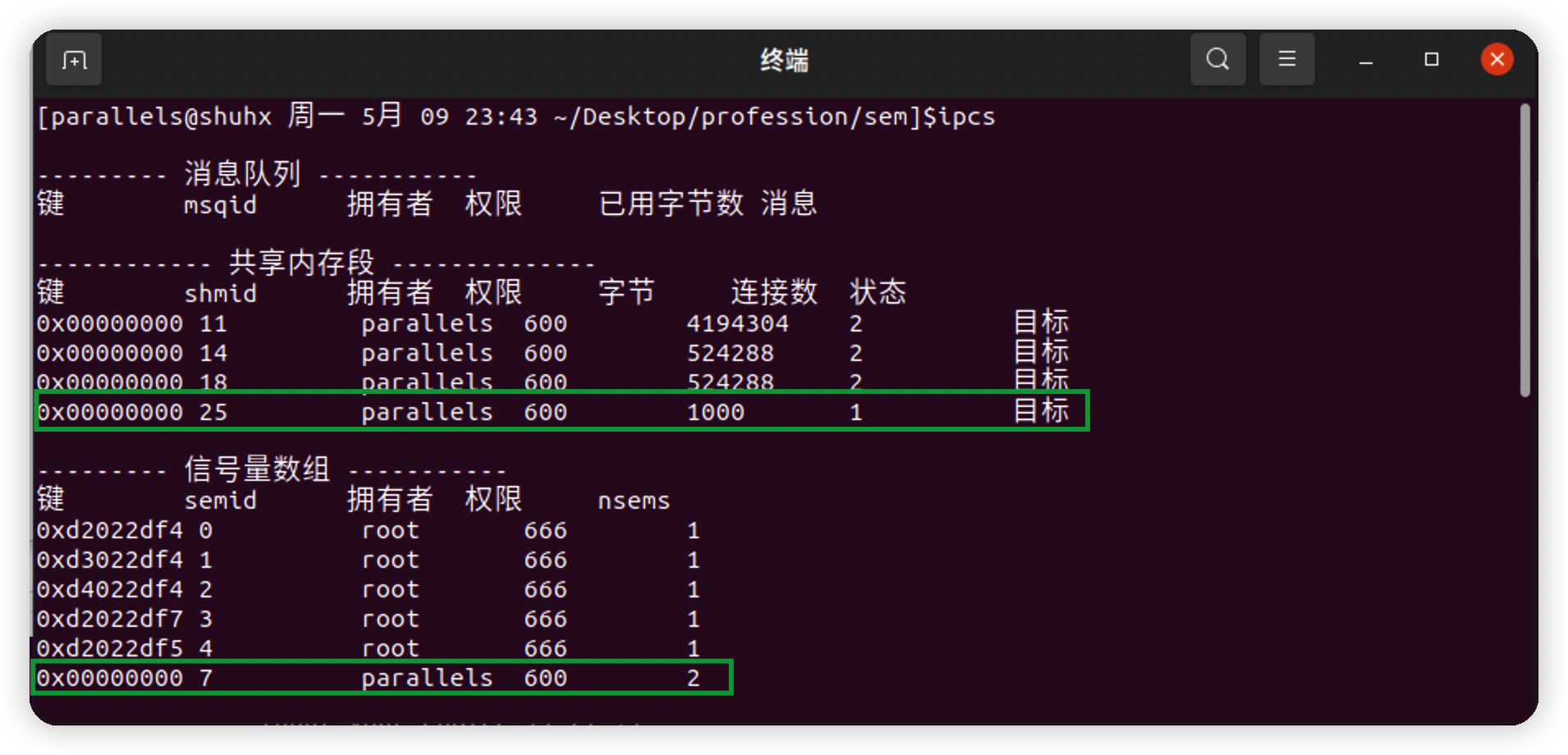Click permission 666 in semid 2 row
The image size is (1568, 755).
click(x=545, y=589)
